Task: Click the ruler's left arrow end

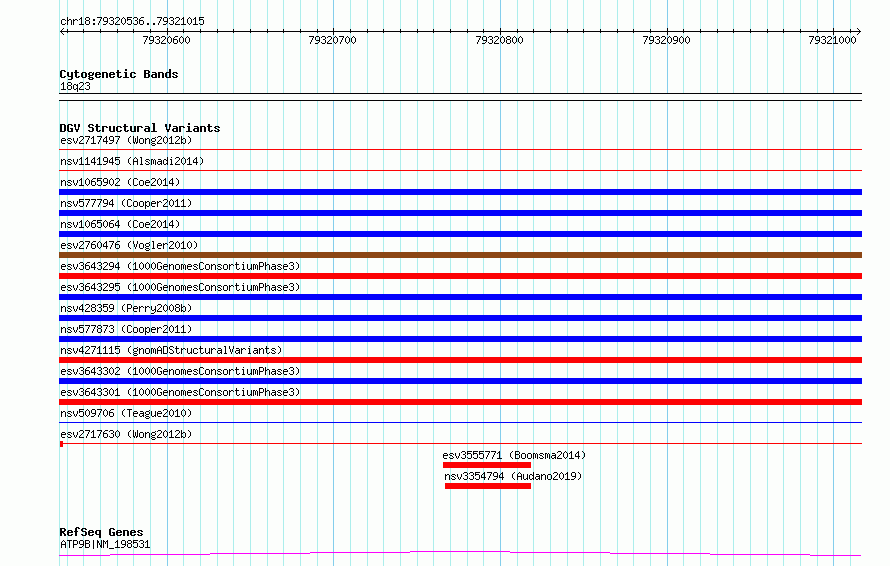Action: (x=62, y=32)
